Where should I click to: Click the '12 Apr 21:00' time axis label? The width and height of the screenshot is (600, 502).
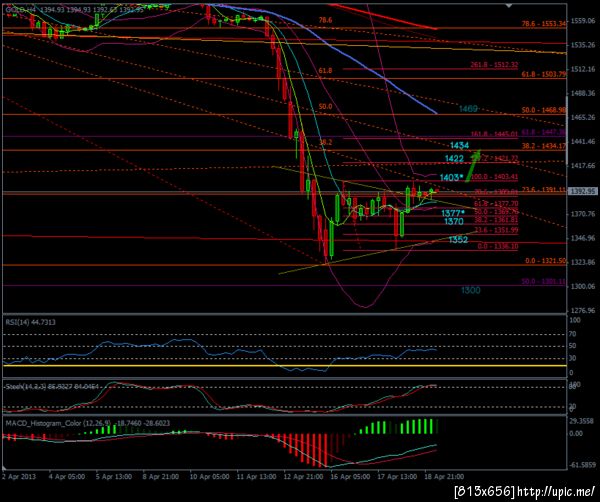(x=304, y=476)
